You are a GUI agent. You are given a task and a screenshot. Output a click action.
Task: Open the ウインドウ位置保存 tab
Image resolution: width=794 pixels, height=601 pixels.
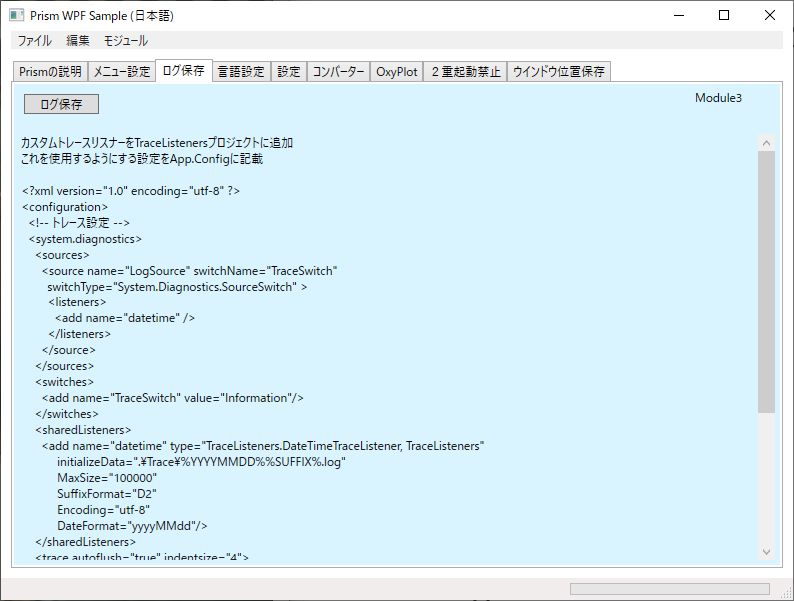(x=559, y=72)
